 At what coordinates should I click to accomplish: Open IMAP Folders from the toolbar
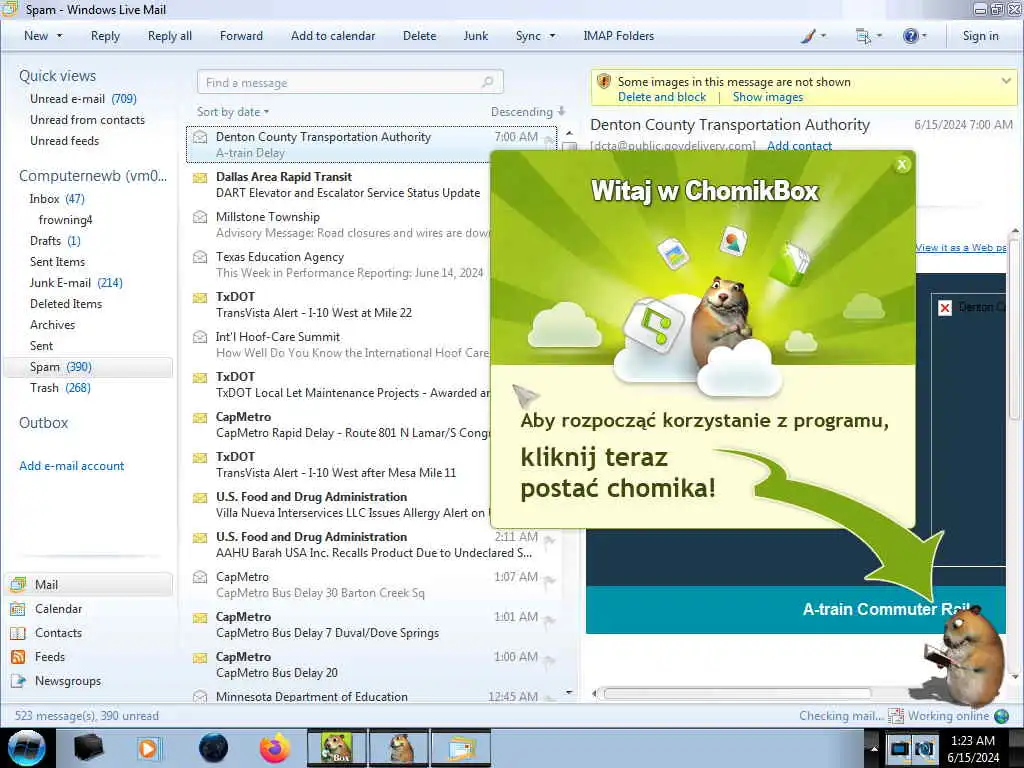tap(618, 36)
